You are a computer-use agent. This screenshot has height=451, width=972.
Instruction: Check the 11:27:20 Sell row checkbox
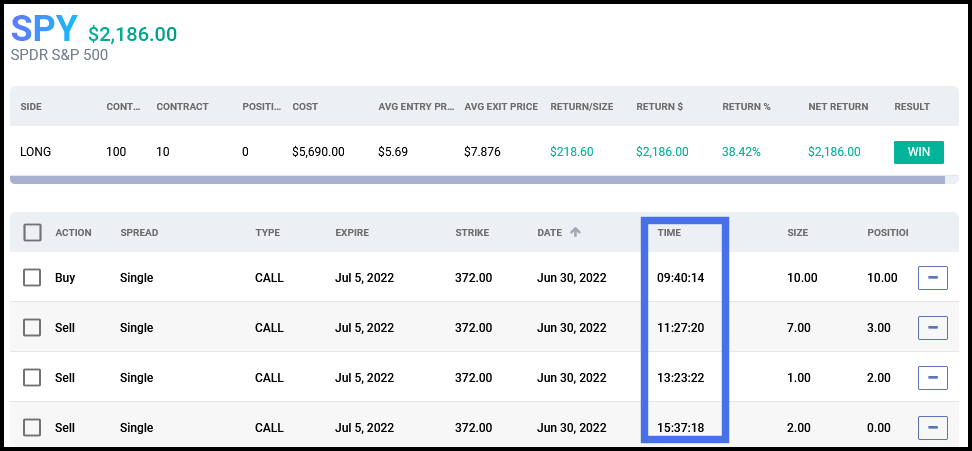click(x=32, y=328)
